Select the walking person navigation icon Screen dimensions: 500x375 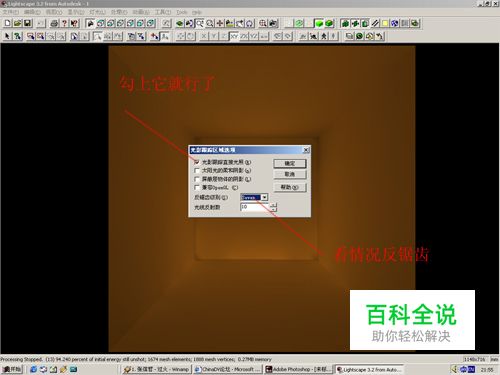(x=324, y=36)
